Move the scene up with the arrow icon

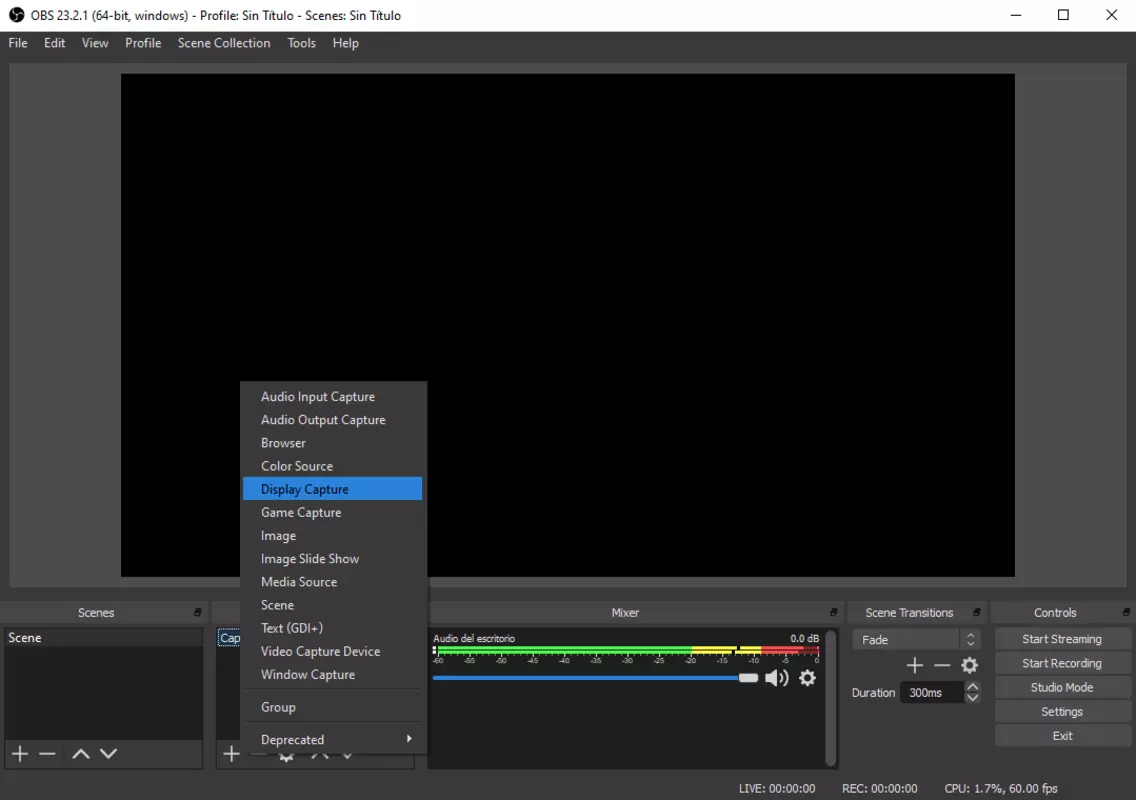point(80,754)
